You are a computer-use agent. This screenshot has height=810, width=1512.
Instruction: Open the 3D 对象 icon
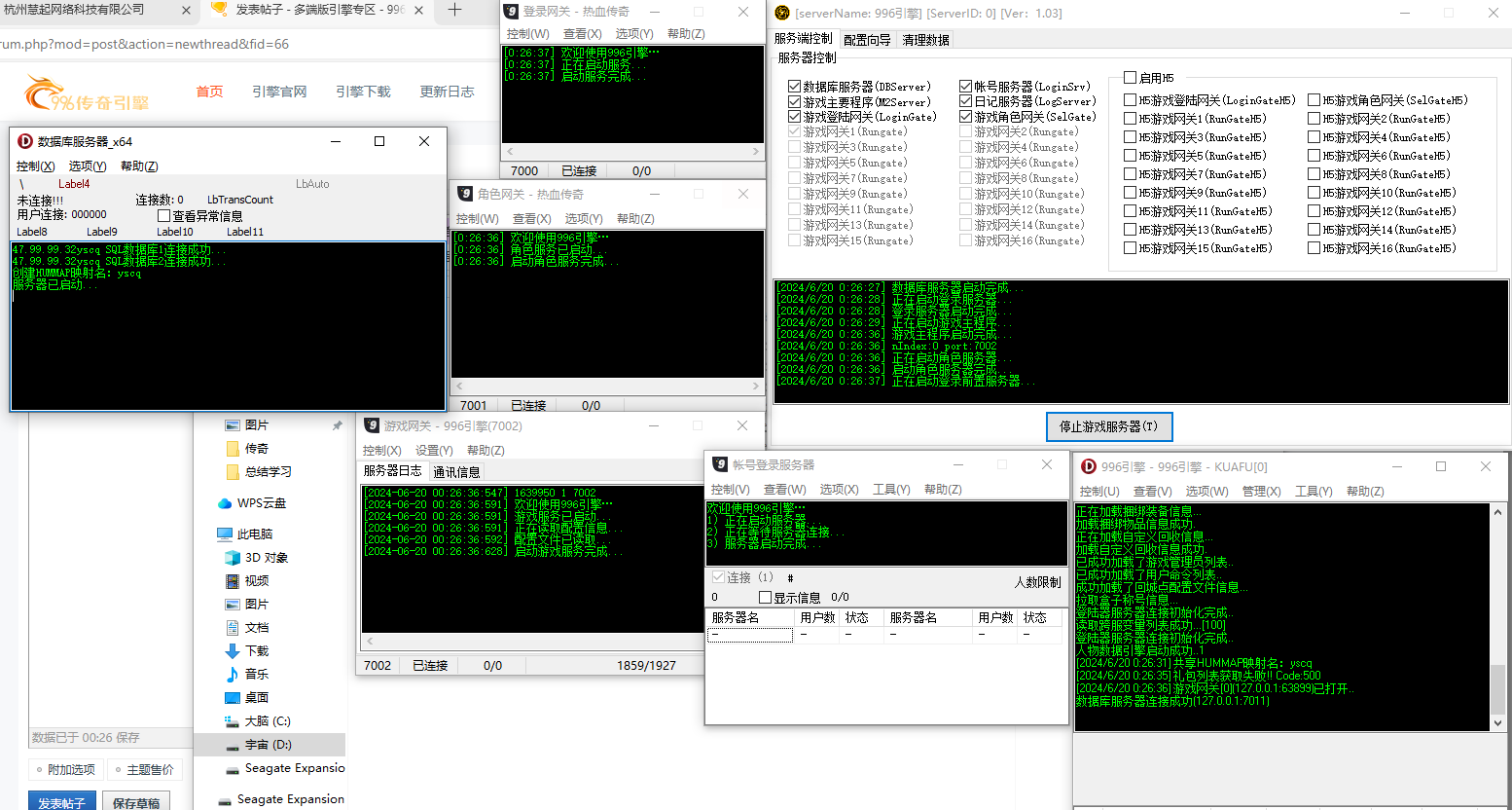coord(233,558)
